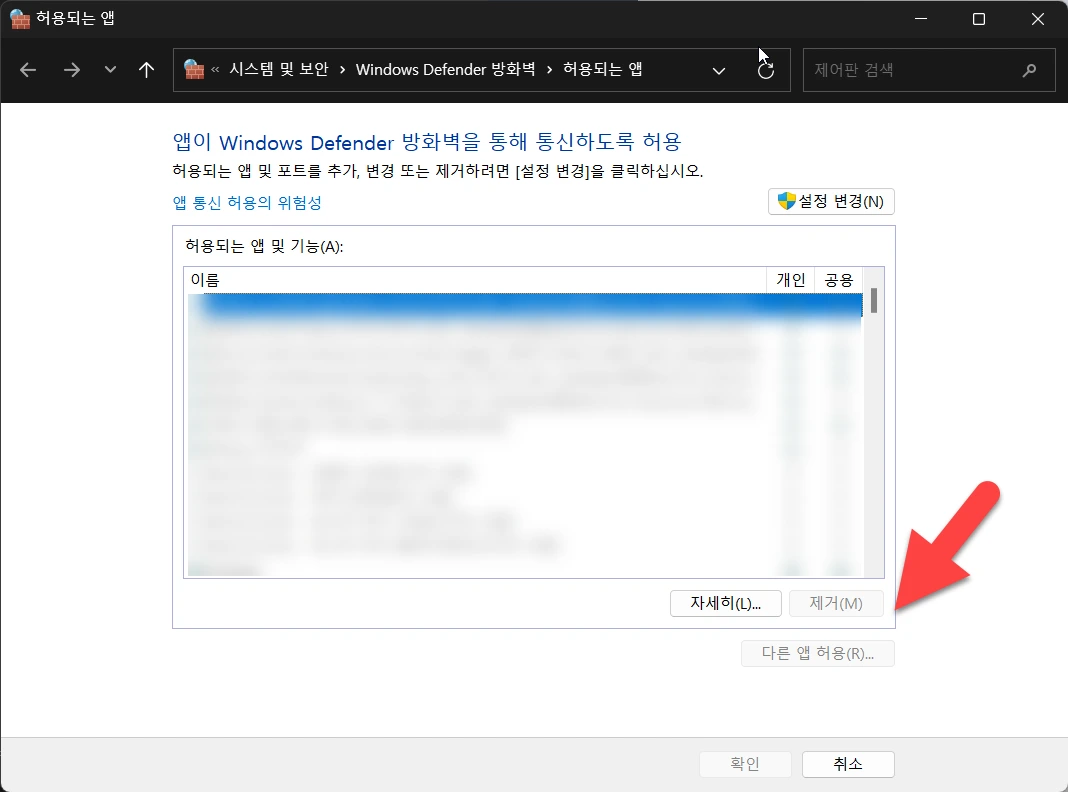The width and height of the screenshot is (1068, 792).
Task: Go forward with the right arrow icon
Action: 72,69
